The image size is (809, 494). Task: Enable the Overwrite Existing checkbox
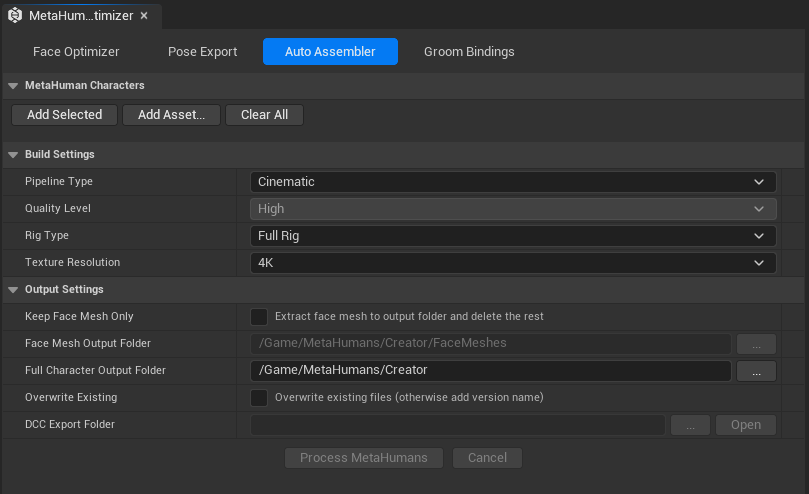coord(259,398)
